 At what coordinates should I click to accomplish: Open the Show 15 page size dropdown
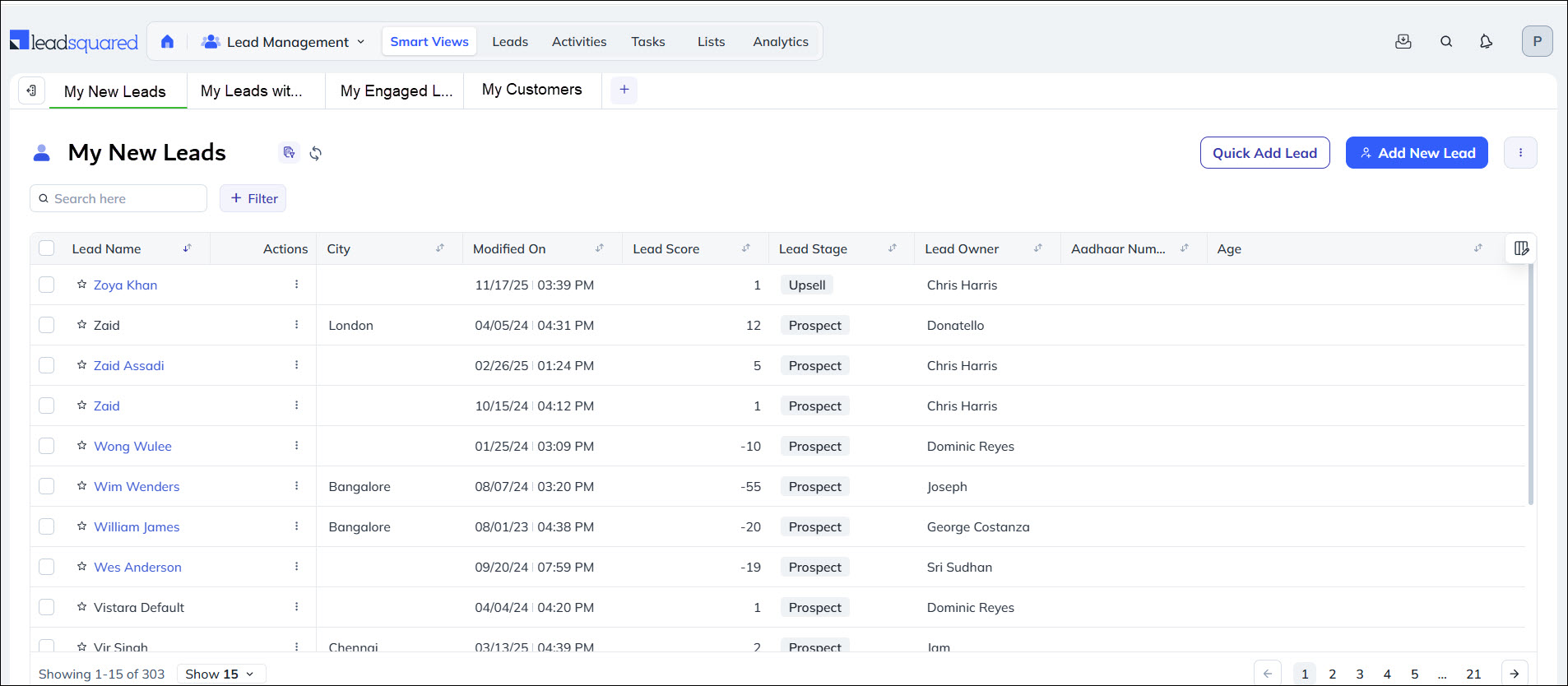coord(220,674)
